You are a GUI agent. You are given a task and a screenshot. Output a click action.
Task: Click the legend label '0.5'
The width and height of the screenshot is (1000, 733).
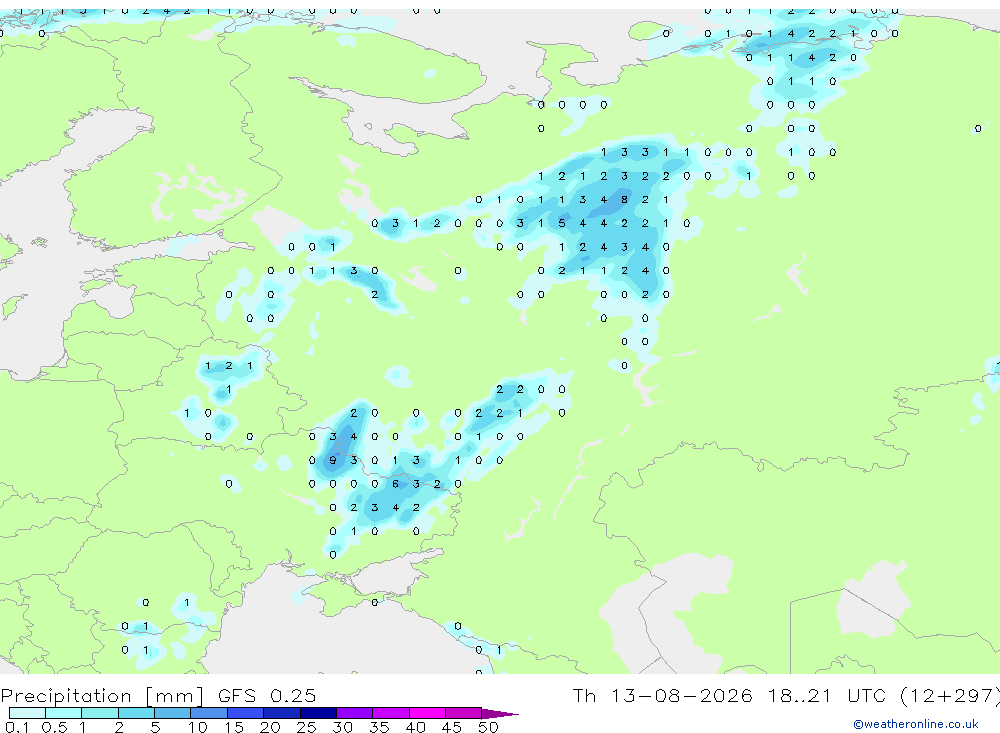[54, 727]
